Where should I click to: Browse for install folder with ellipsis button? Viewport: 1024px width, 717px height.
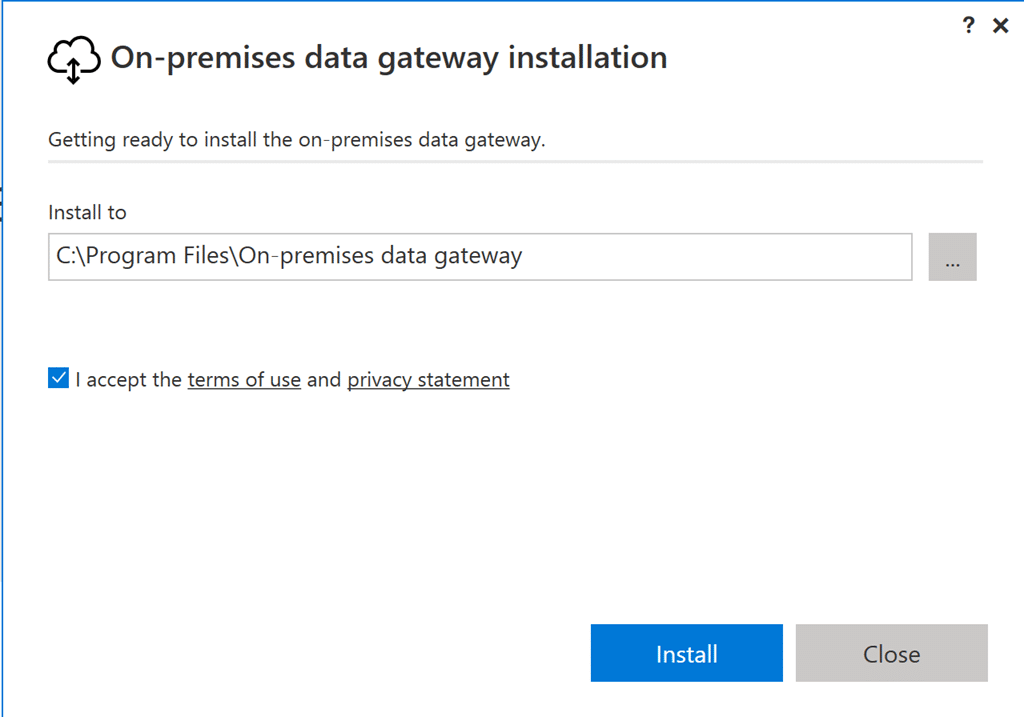click(952, 258)
